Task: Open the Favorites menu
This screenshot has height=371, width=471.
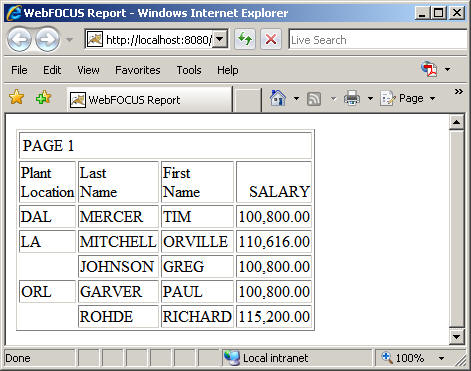Action: point(138,70)
